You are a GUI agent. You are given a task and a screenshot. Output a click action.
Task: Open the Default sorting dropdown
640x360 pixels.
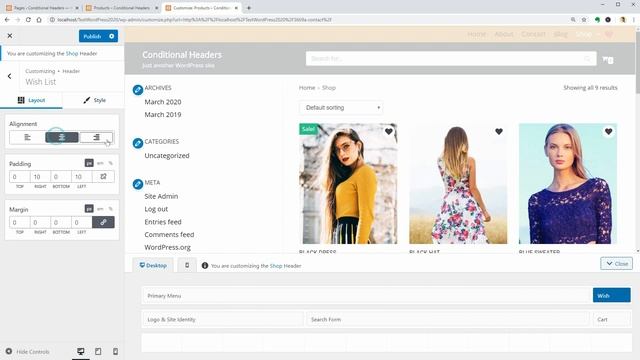tap(341, 108)
